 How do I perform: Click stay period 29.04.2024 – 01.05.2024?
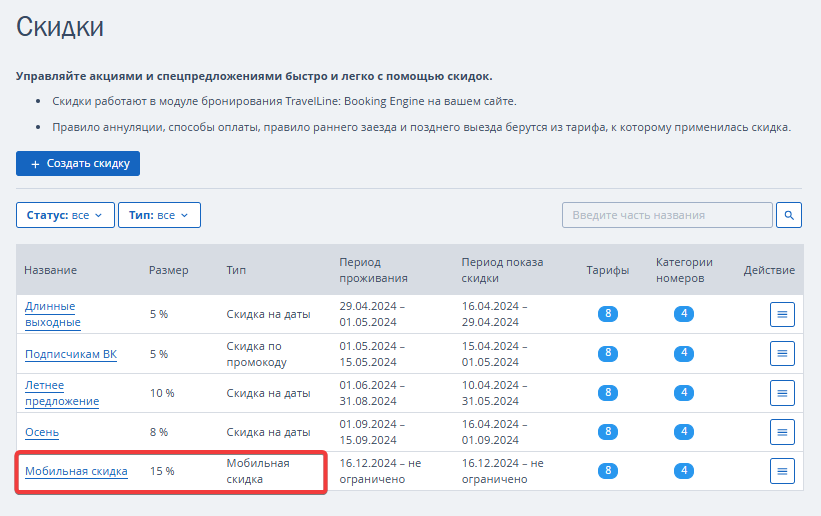pyautogui.click(x=372, y=314)
